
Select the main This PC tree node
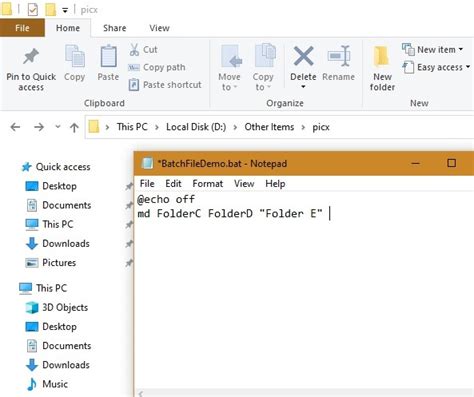tap(43, 288)
